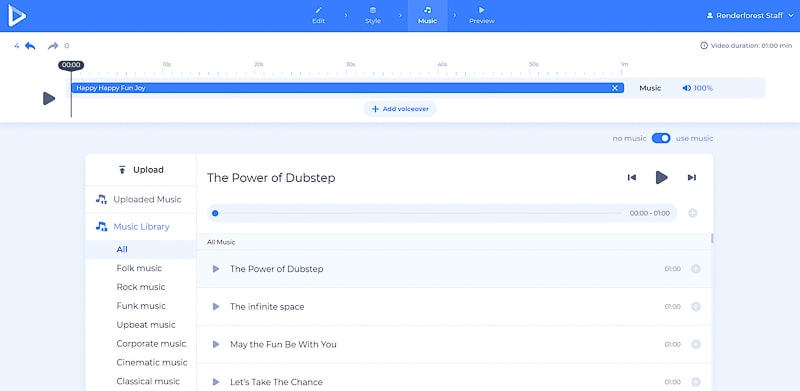The height and width of the screenshot is (391, 800).
Task: Click the Renderforest logo icon
Action: pos(17,15)
